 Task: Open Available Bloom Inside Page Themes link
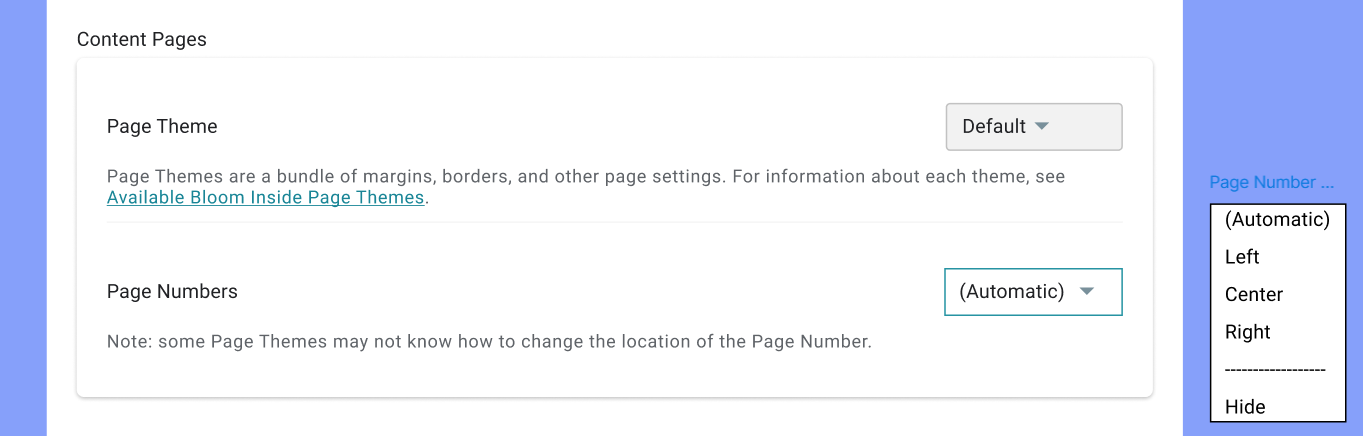tap(266, 198)
